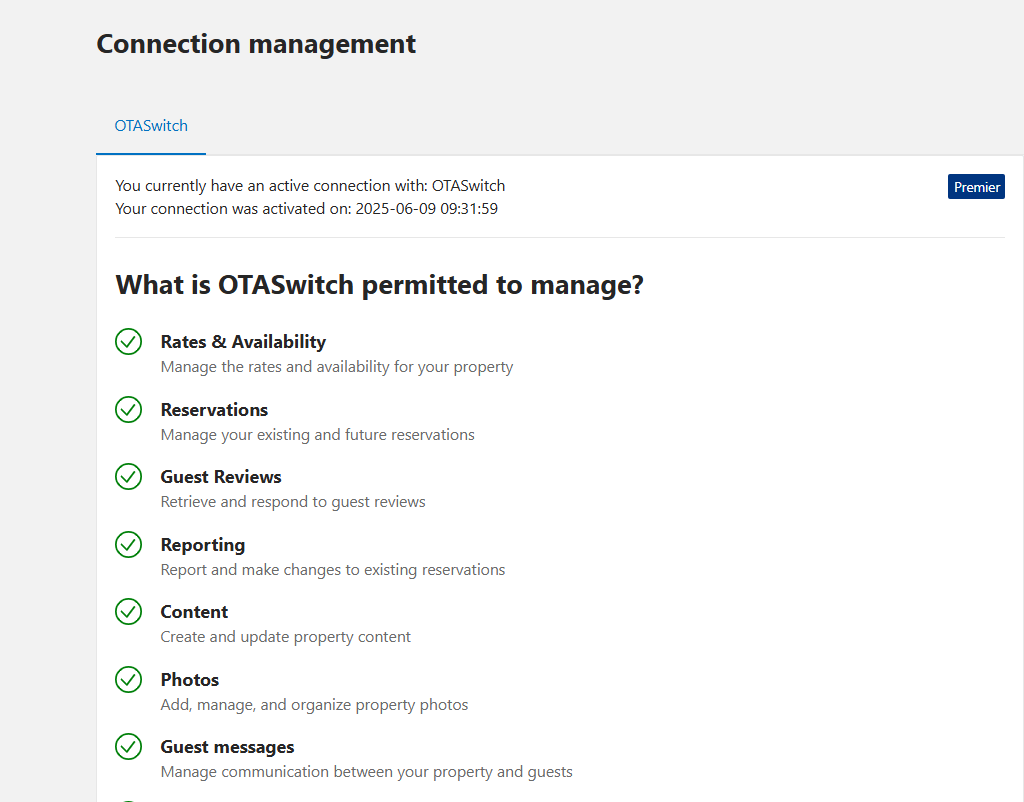Click the Content permission heading
This screenshot has width=1024, height=802.
tap(194, 612)
